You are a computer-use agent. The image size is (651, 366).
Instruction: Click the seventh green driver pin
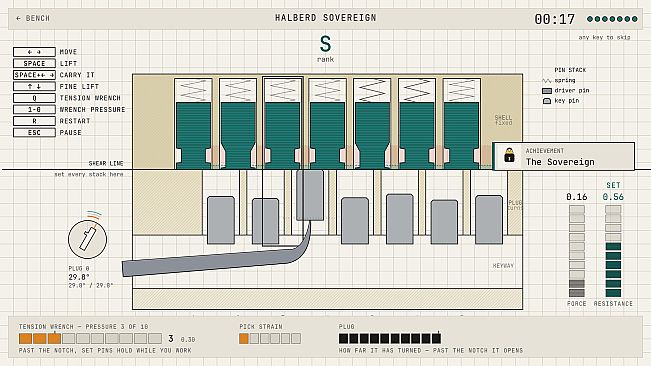tap(462, 135)
